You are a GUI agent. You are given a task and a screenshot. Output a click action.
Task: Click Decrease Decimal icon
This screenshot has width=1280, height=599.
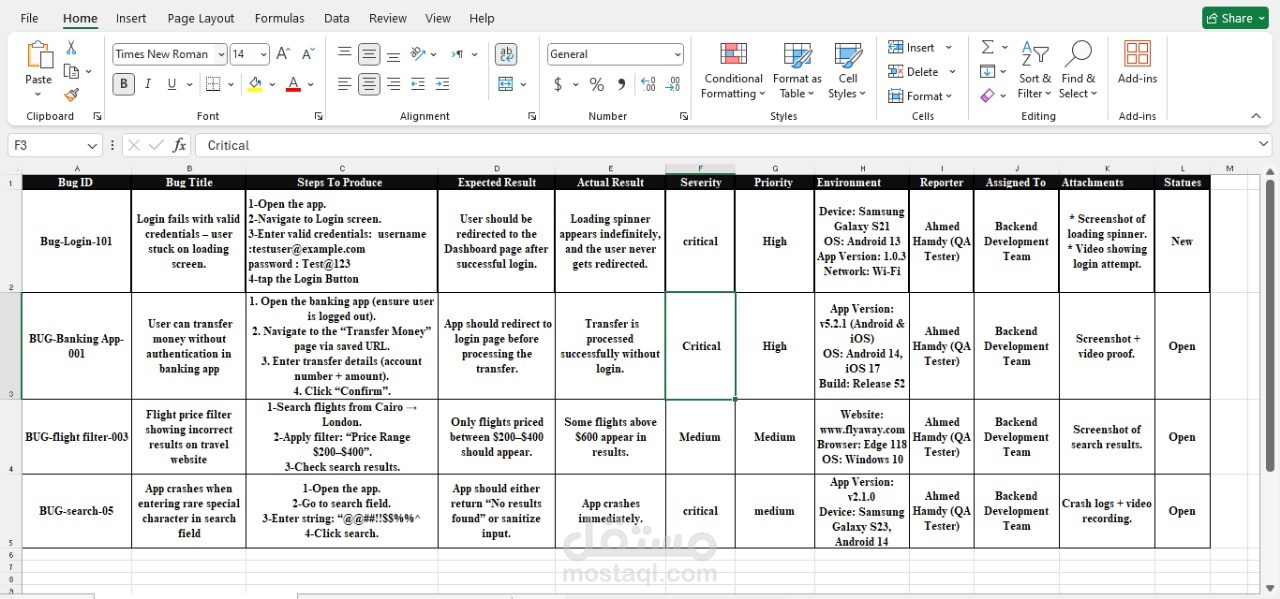coord(673,84)
